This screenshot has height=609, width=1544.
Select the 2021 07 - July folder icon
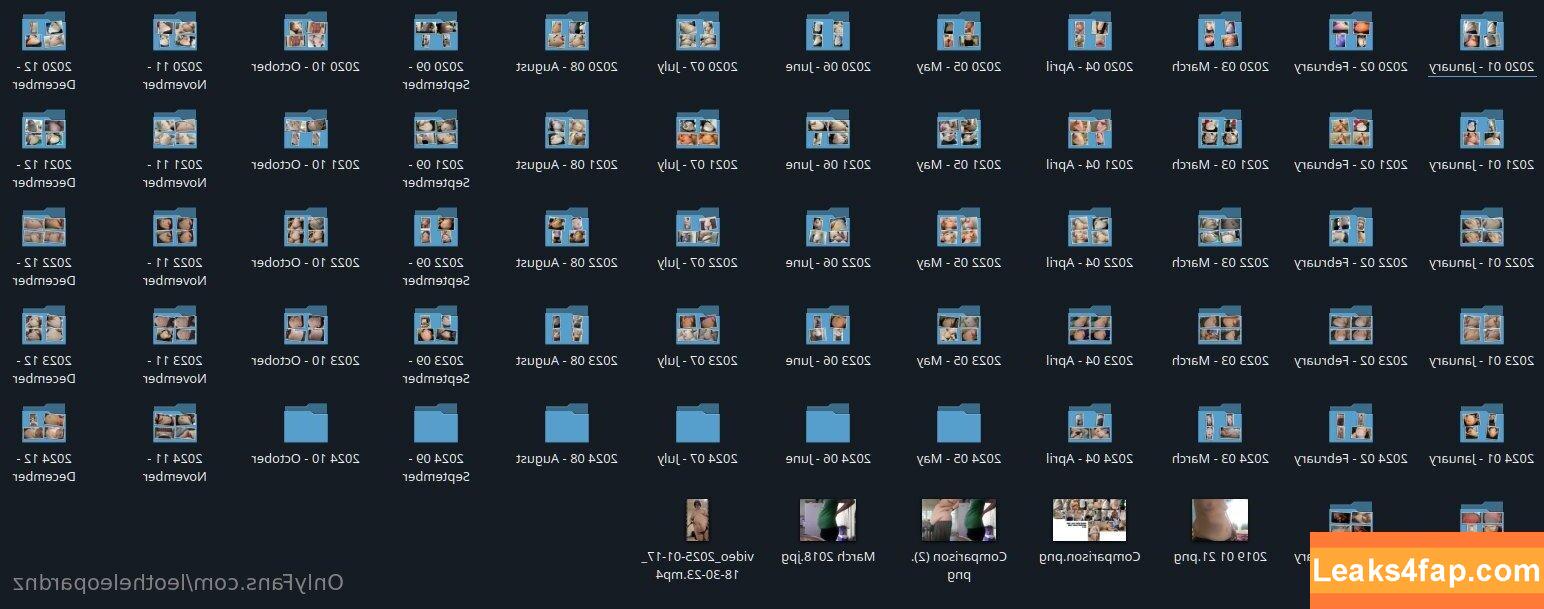[698, 130]
